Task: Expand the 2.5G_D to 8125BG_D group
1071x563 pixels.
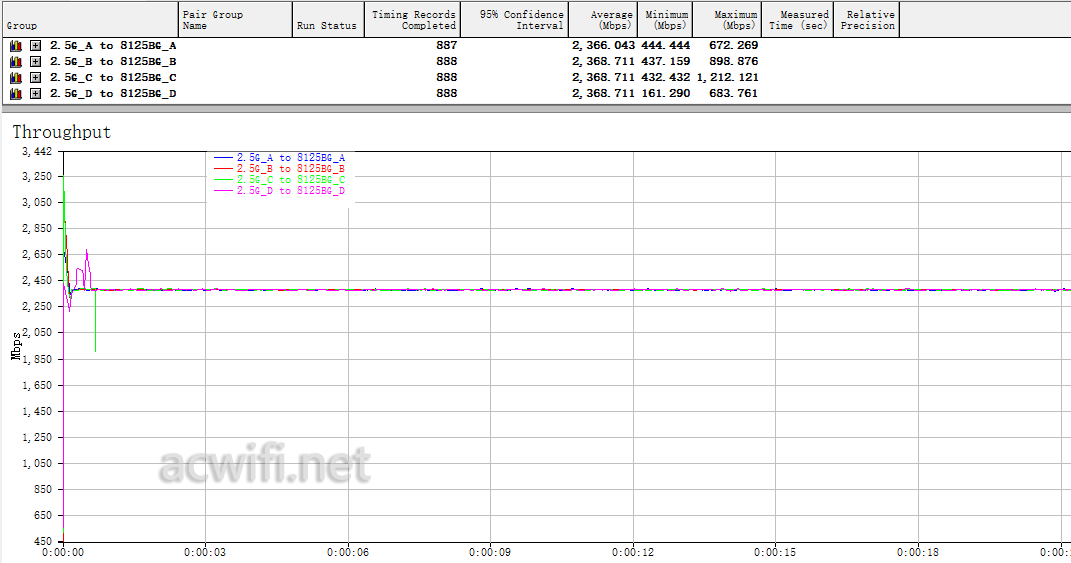Action: [x=36, y=94]
